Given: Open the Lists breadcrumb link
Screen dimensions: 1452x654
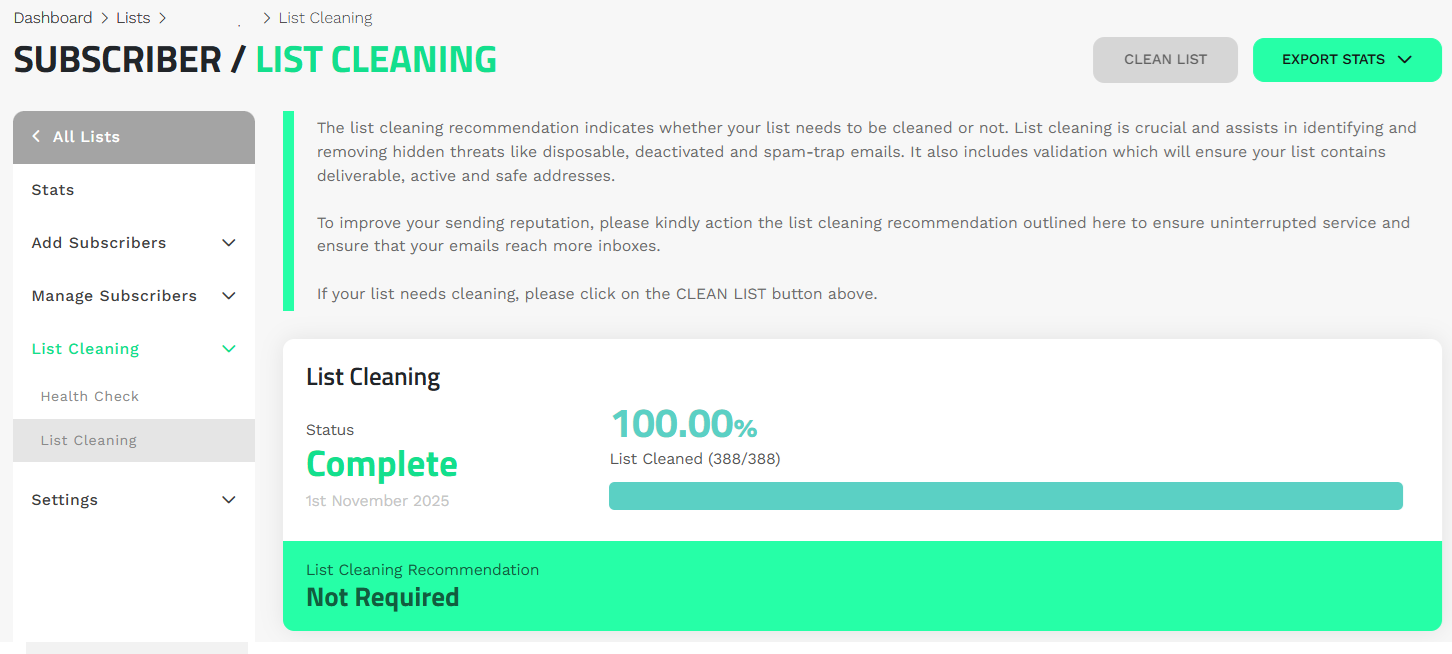Looking at the screenshot, I should click(x=133, y=18).
